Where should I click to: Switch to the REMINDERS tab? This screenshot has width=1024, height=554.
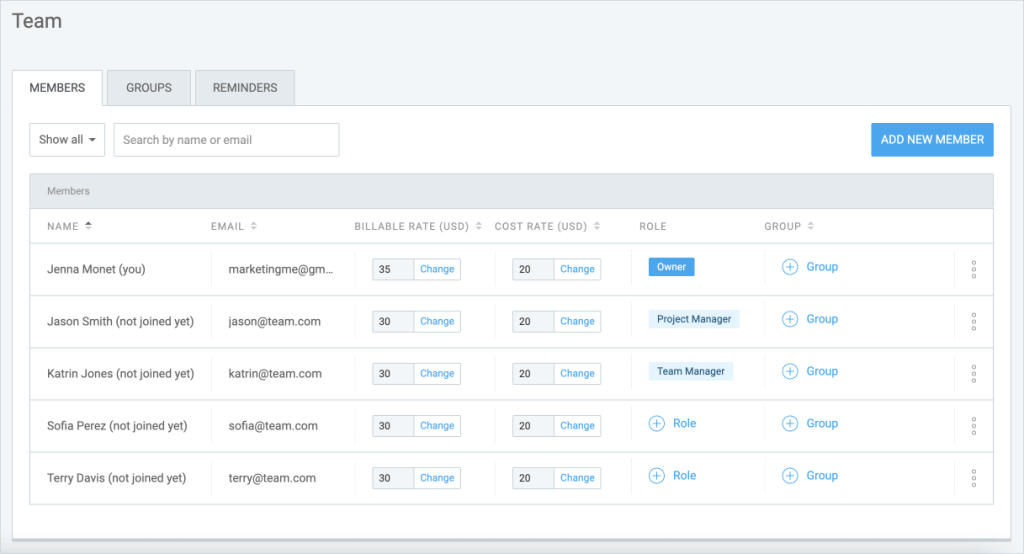245,88
